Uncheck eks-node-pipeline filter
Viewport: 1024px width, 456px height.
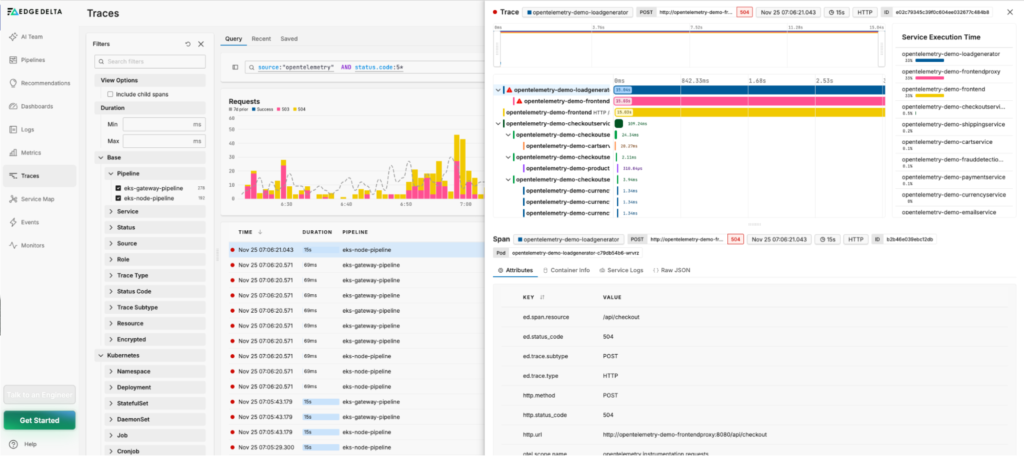118,198
